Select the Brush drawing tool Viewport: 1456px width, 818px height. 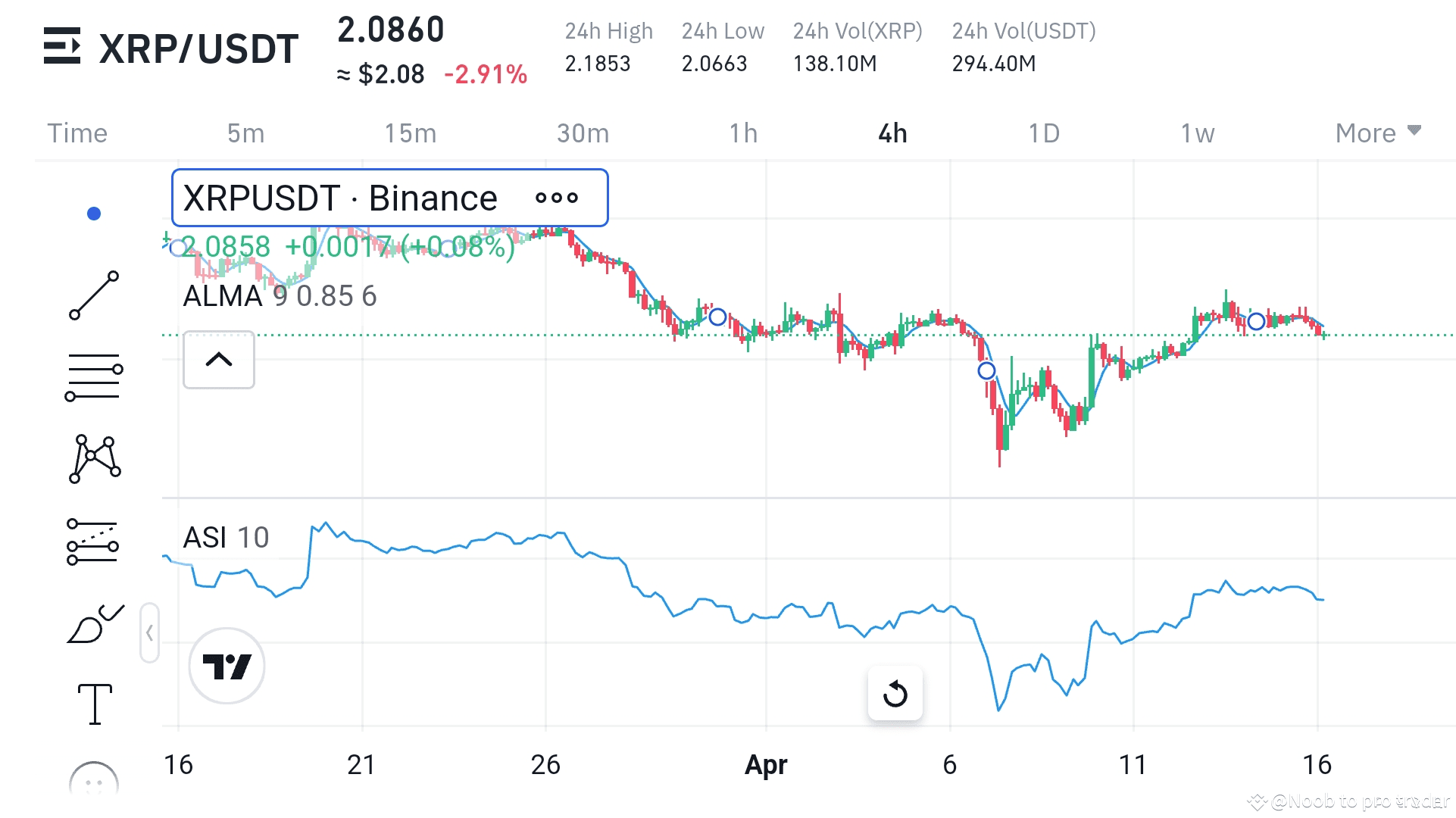click(x=93, y=623)
